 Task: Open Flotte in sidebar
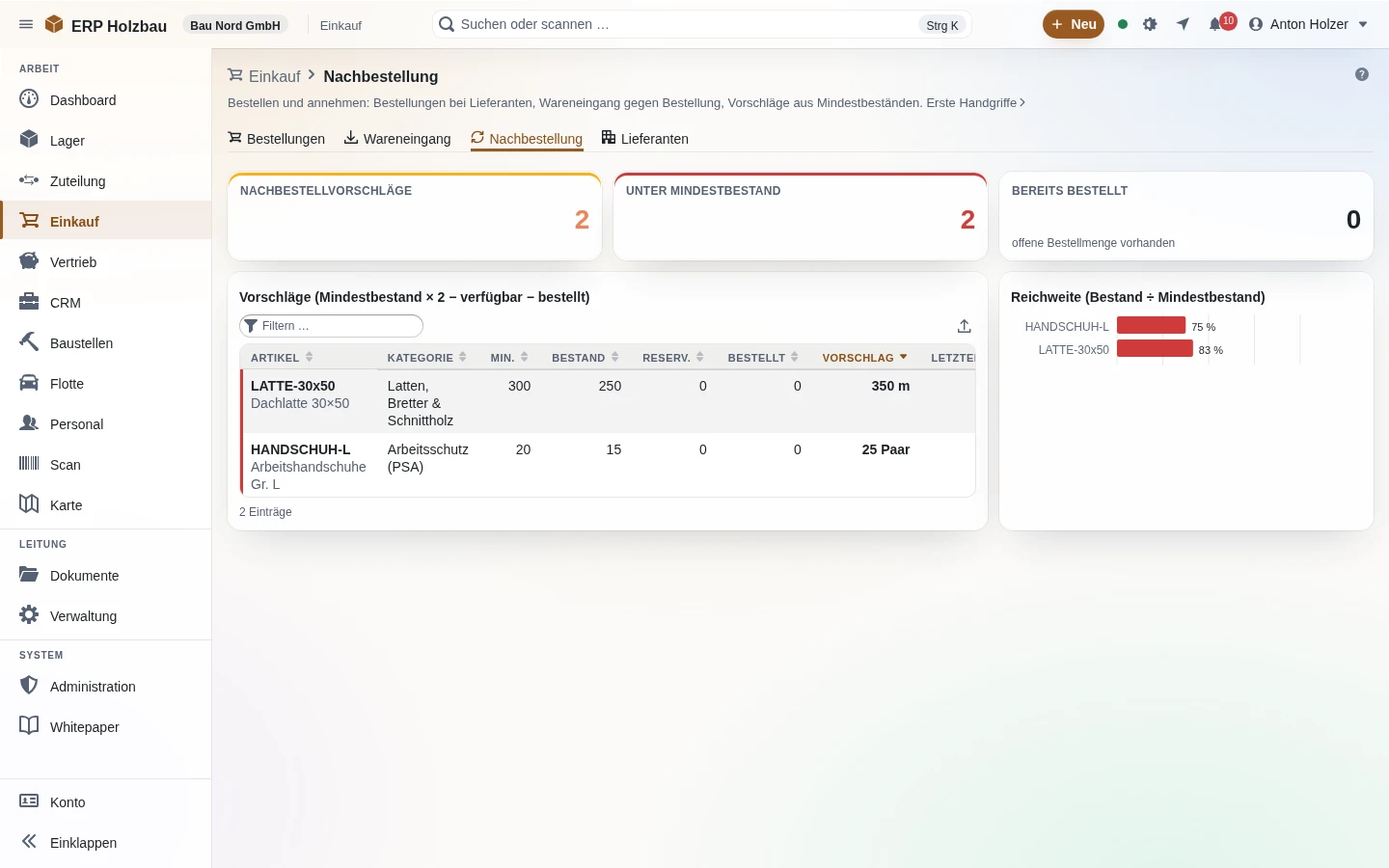(x=106, y=383)
